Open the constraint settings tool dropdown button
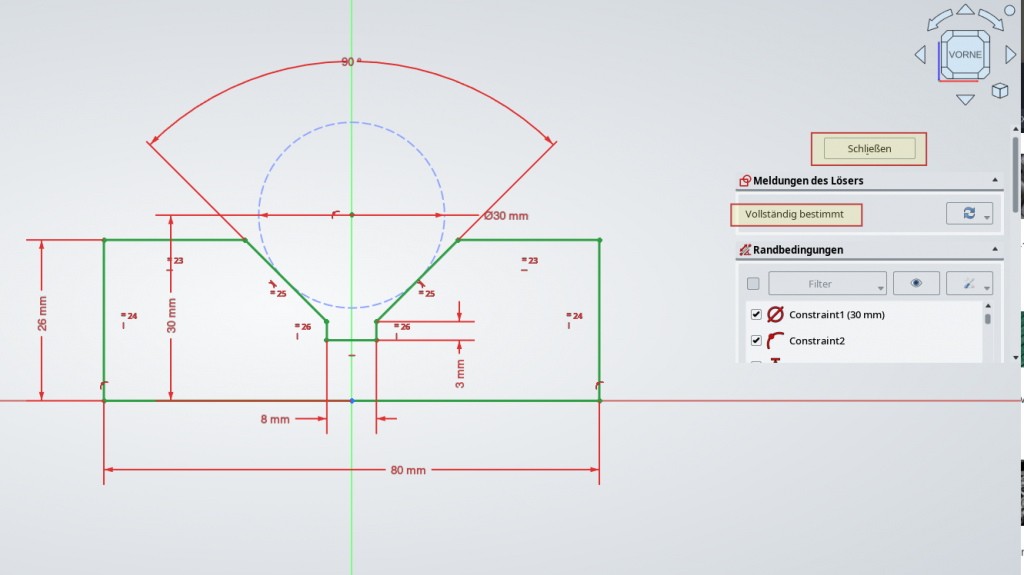1024x575 pixels. [x=986, y=285]
